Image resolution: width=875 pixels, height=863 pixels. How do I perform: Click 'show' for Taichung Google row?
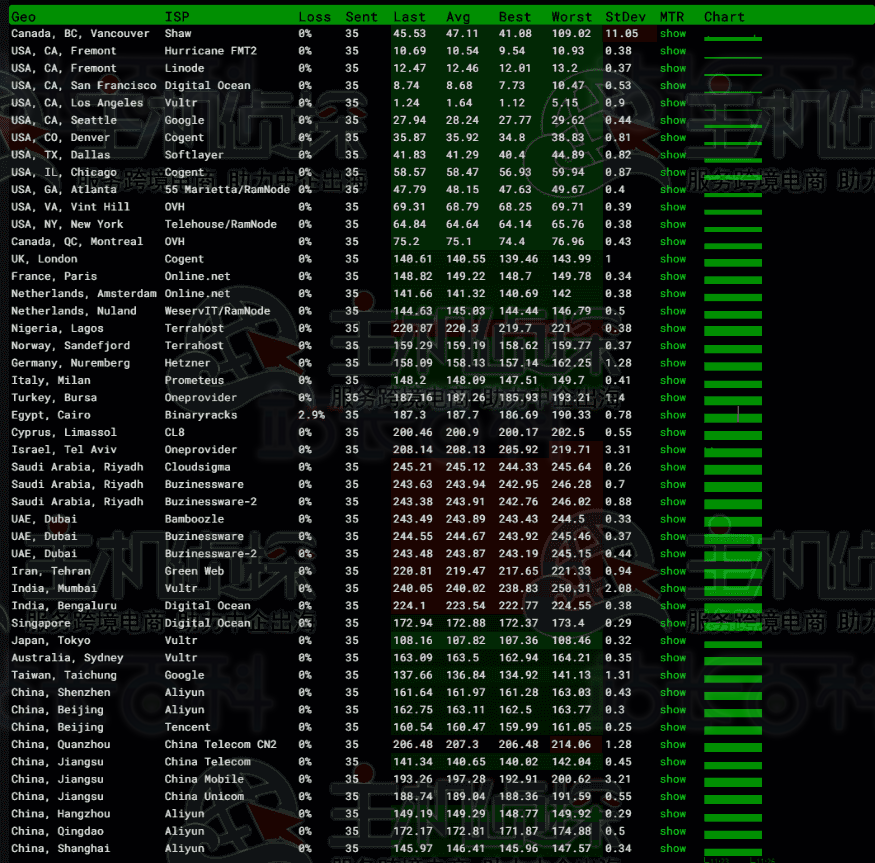(672, 675)
